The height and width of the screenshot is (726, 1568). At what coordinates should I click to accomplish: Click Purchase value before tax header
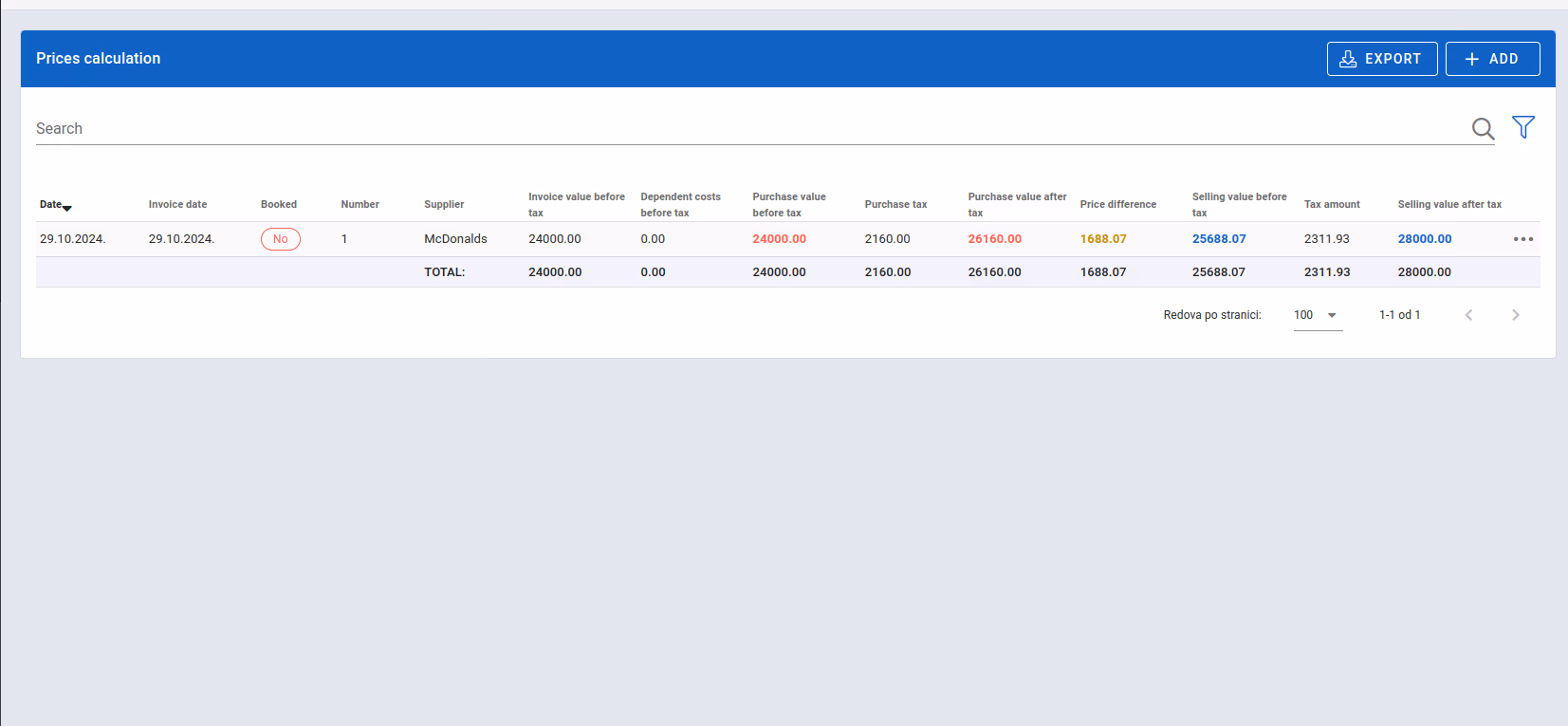point(789,205)
